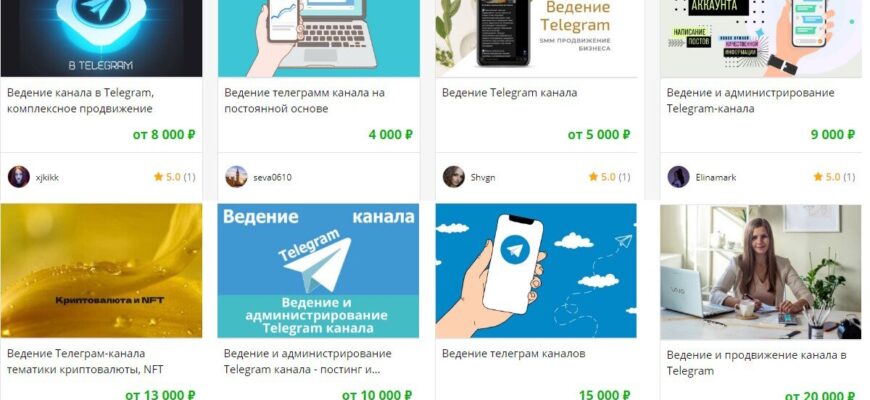Open listing 'Ведение канала в Telegram, комплексное продвижение'
The width and height of the screenshot is (870, 400).
(80, 100)
